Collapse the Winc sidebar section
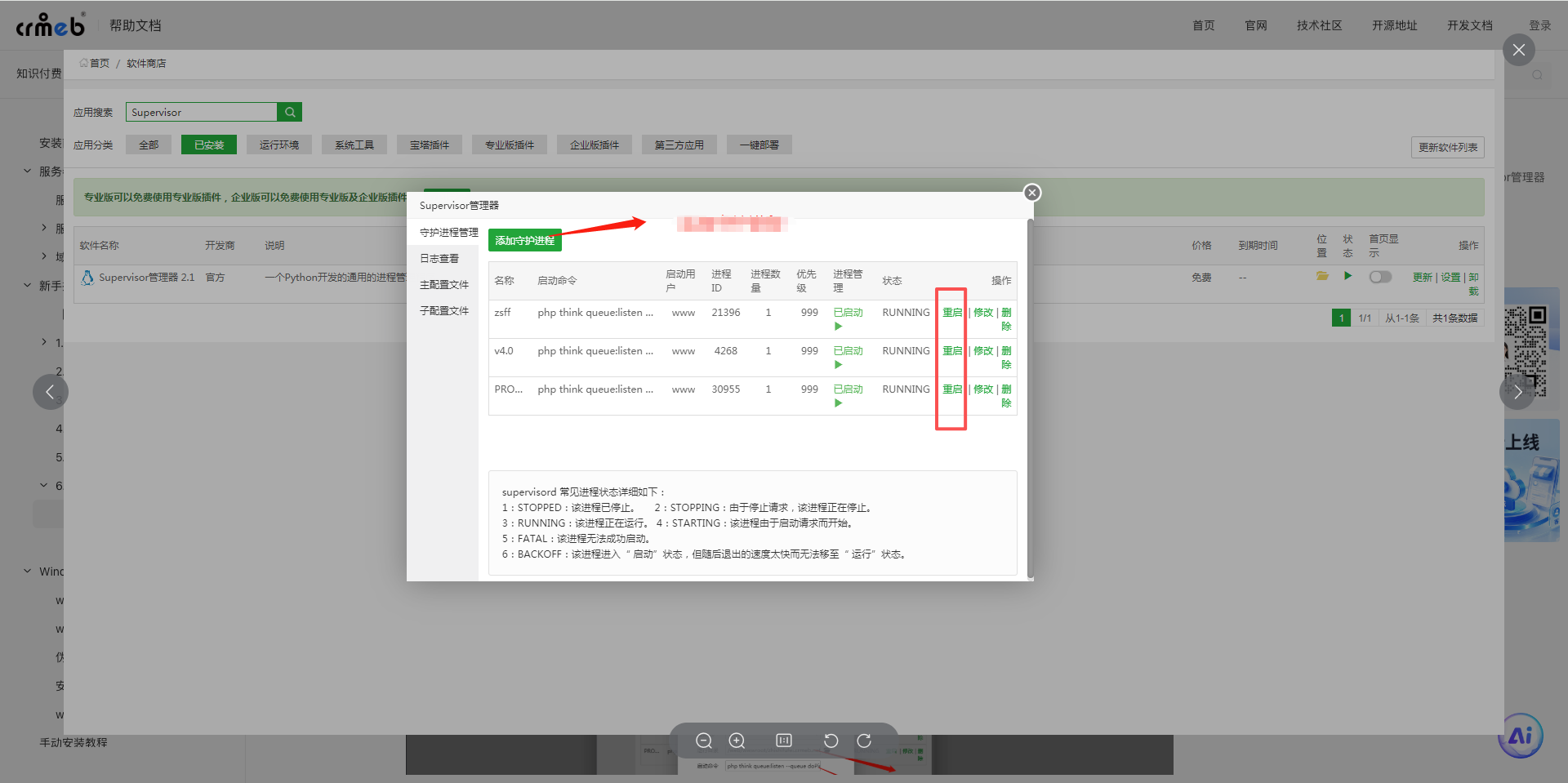The image size is (1568, 783). 27,572
